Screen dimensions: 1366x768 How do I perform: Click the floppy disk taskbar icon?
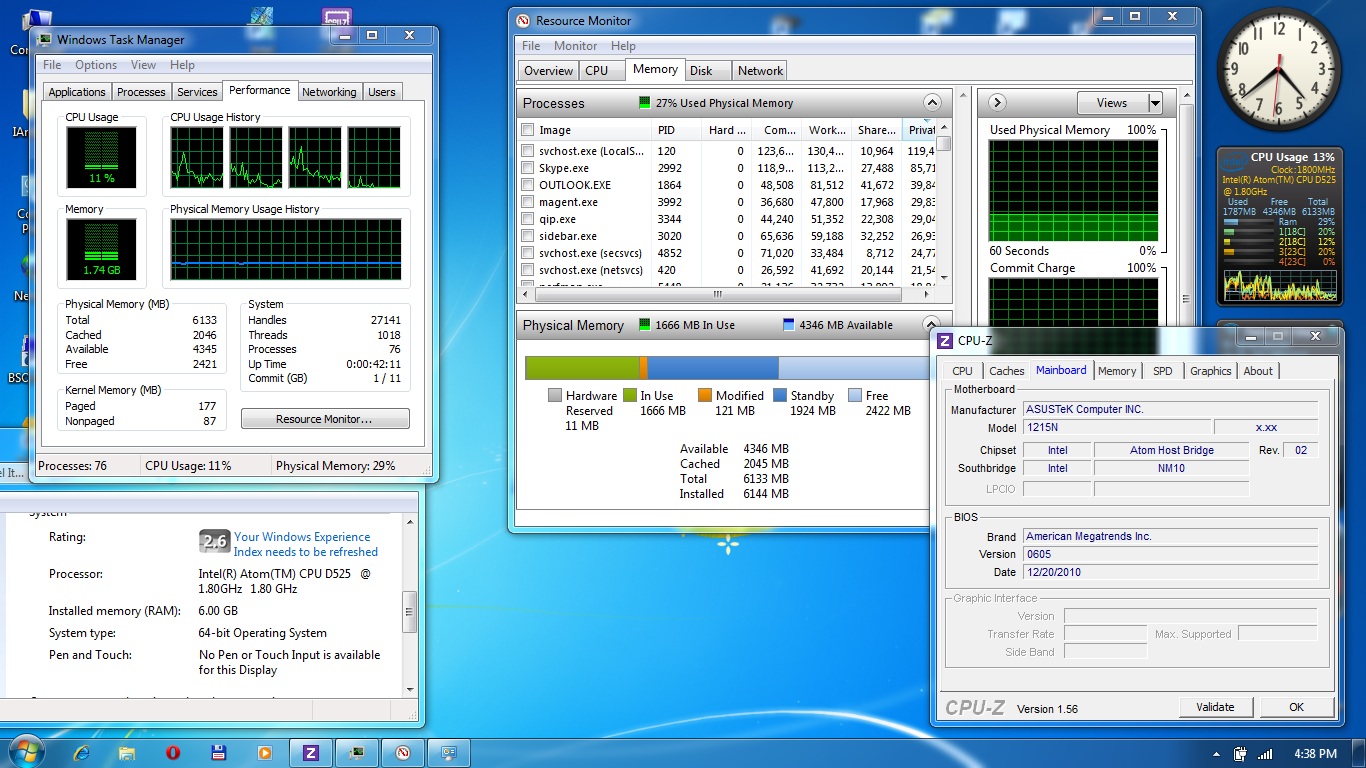click(218, 753)
